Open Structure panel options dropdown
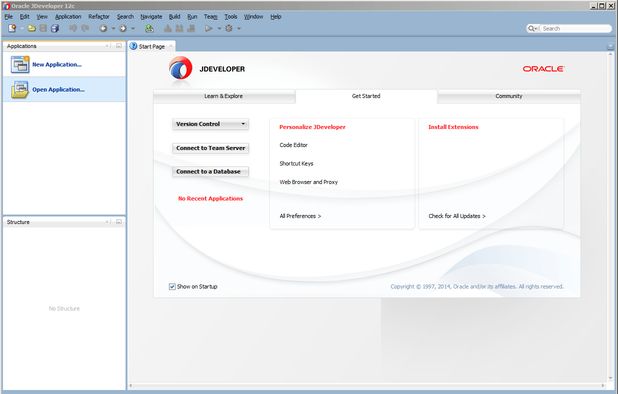 [x=107, y=222]
